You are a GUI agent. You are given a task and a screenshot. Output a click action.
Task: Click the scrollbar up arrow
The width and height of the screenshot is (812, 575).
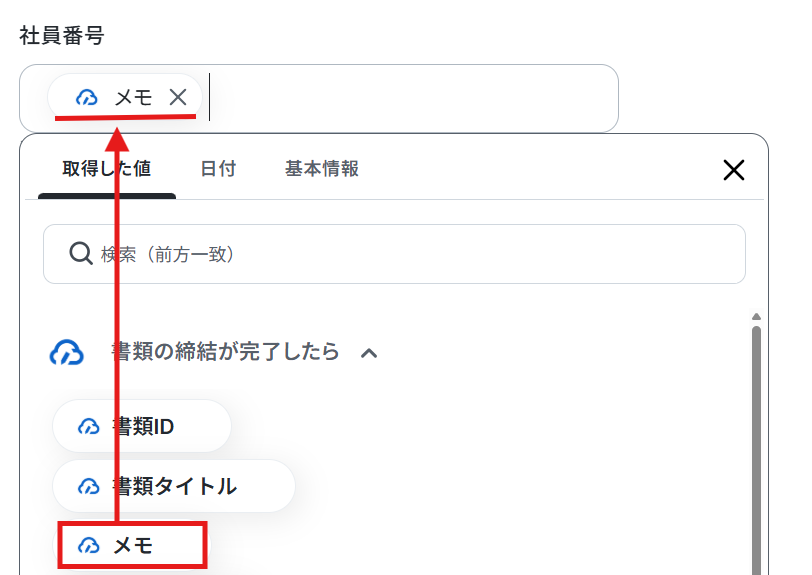point(756,317)
